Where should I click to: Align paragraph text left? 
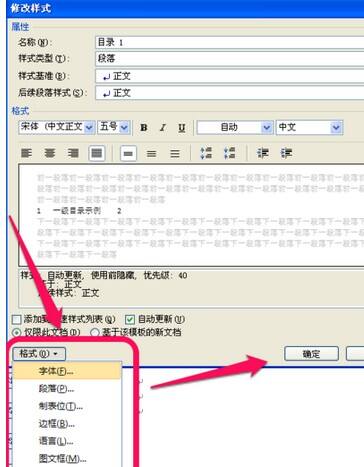27,153
